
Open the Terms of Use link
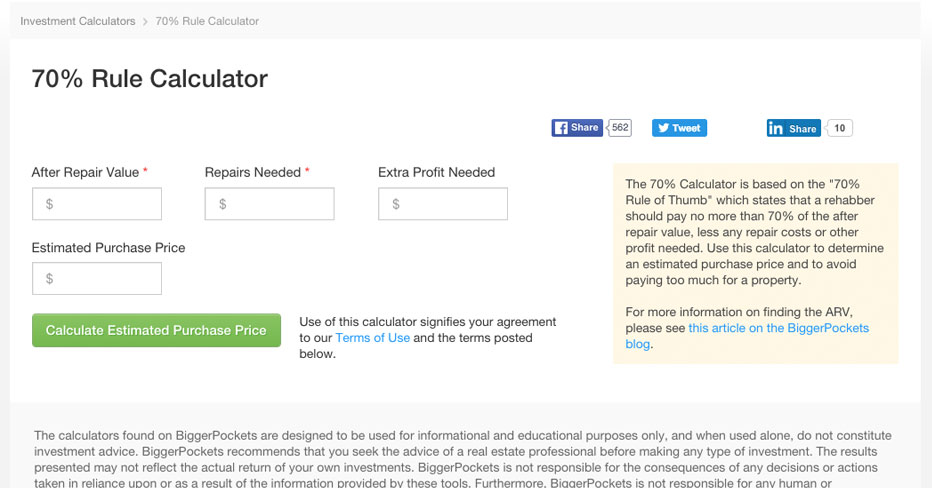point(372,338)
